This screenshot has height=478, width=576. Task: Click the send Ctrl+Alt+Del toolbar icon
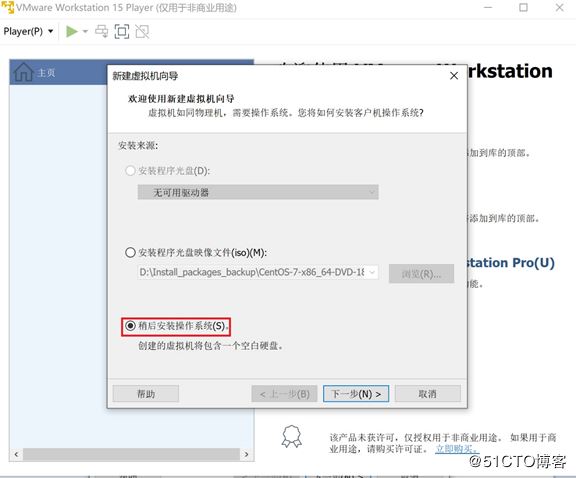coord(101,32)
